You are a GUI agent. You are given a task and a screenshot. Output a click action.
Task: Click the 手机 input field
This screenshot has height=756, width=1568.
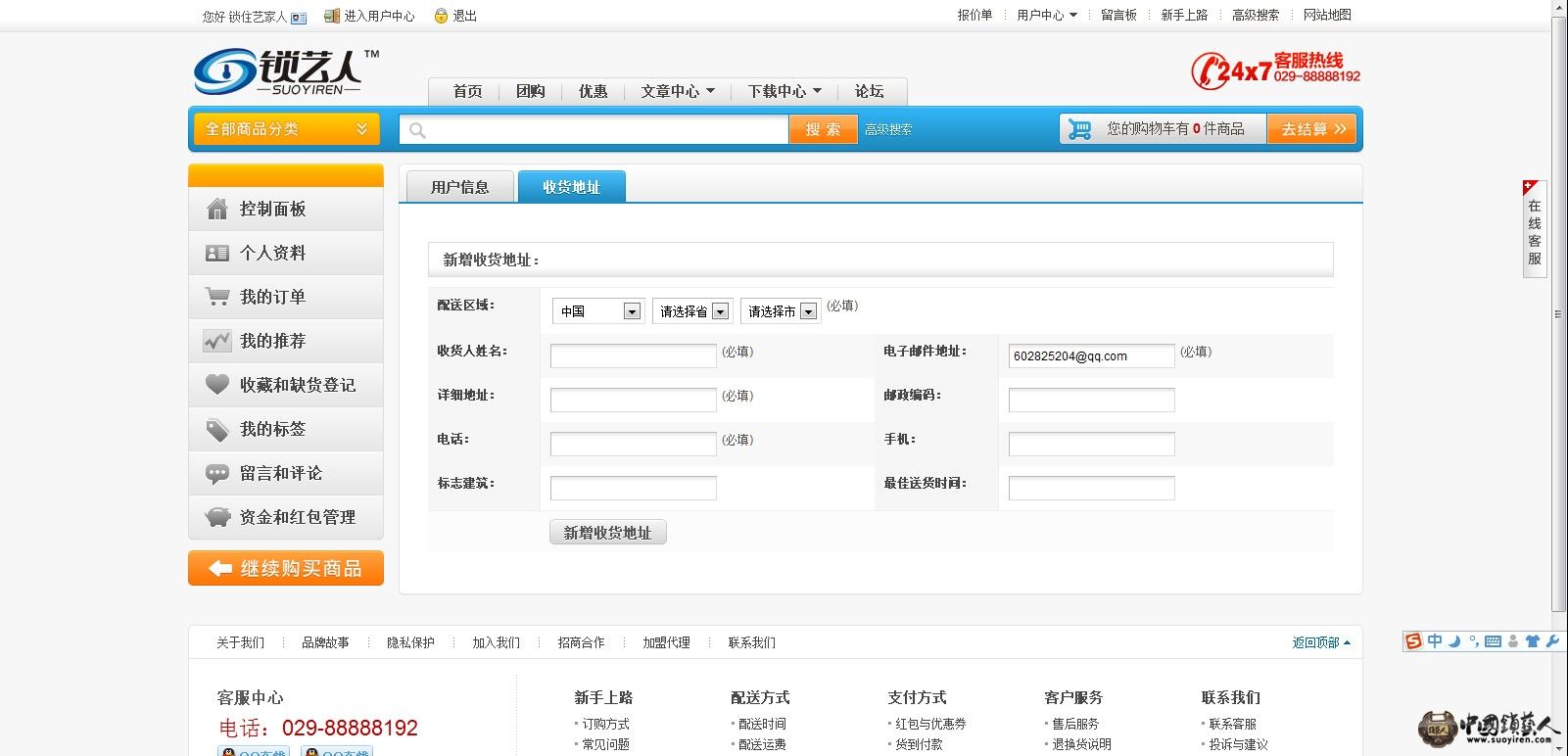coord(1092,444)
